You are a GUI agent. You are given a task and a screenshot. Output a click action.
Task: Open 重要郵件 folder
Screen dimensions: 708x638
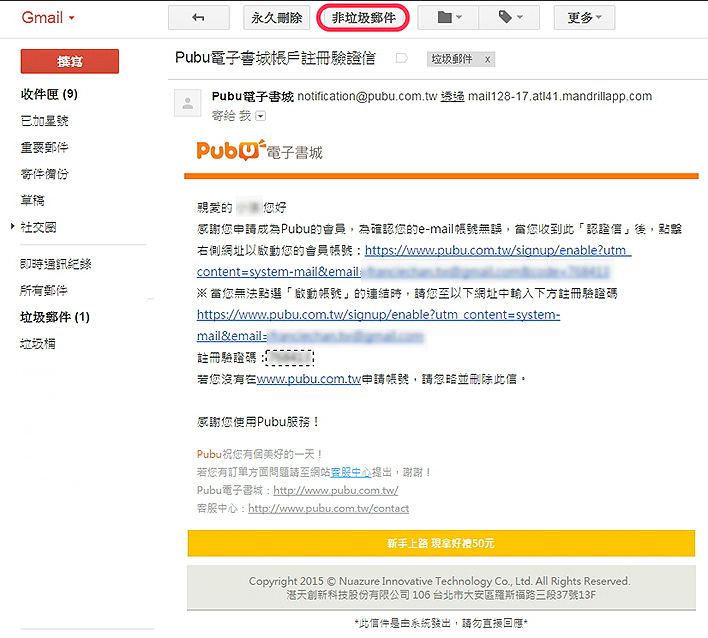pyautogui.click(x=44, y=147)
